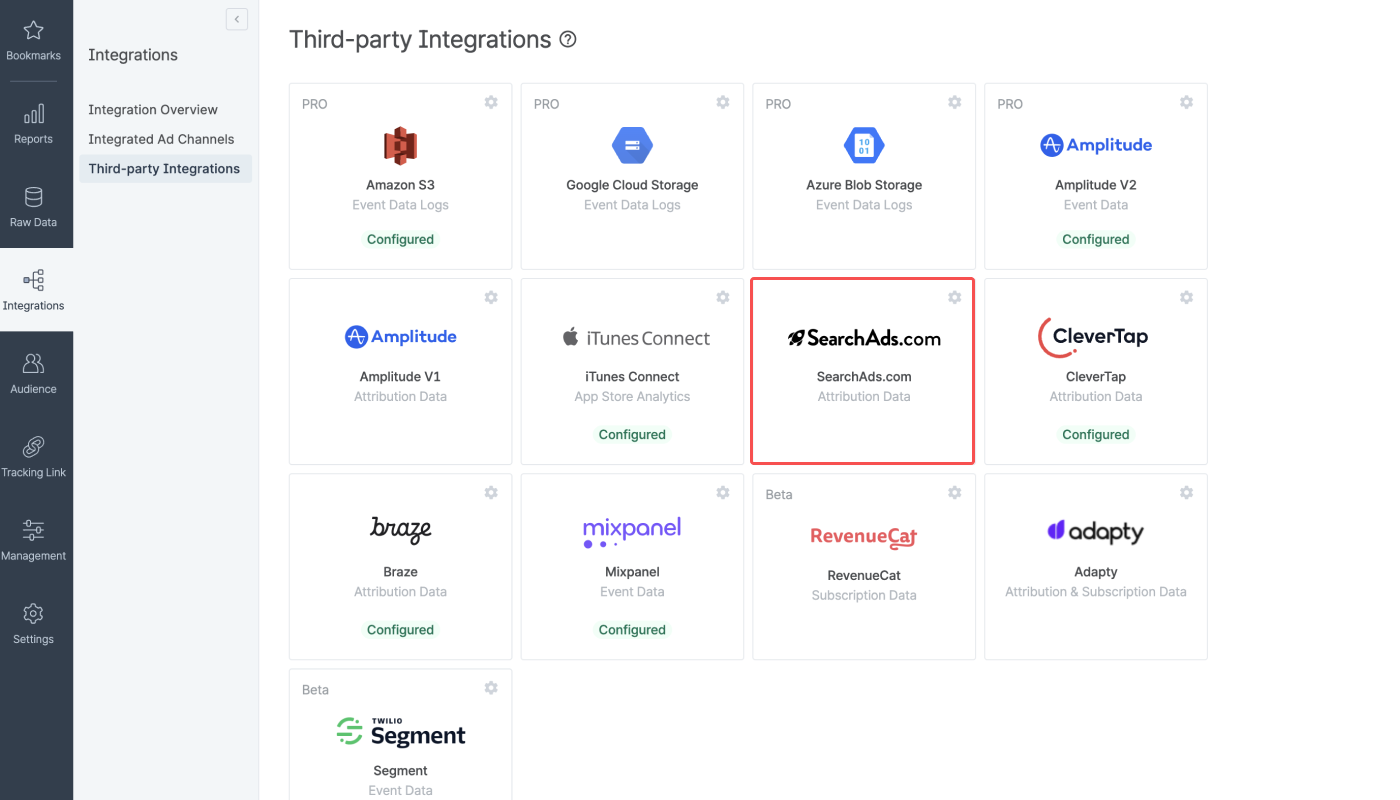Viewport: 1400px width, 800px height.
Task: Click the Third-party Integrations page heading
Action: point(420,40)
